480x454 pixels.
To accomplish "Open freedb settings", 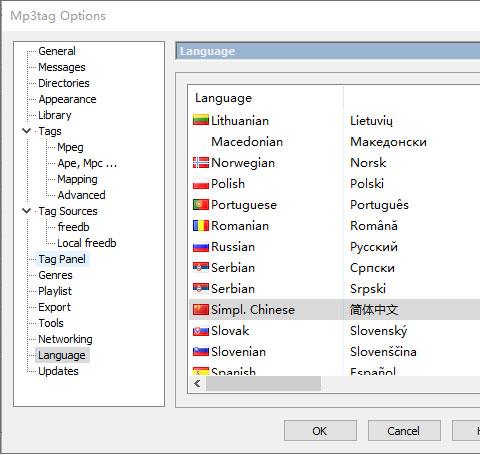I will 73,227.
